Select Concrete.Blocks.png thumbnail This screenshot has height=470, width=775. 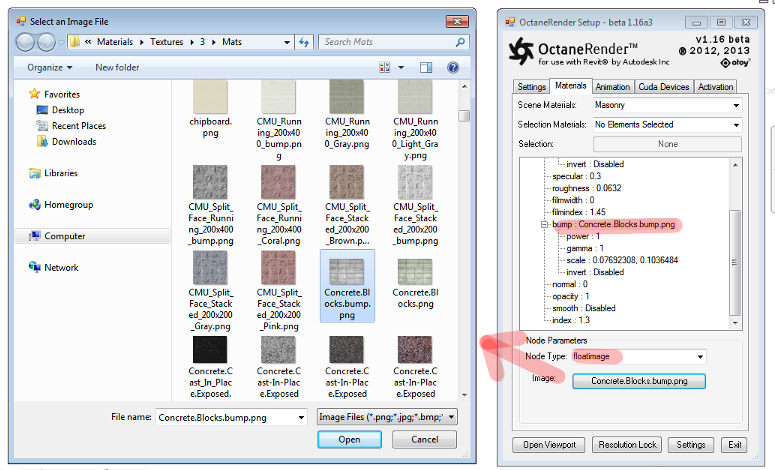(x=415, y=272)
